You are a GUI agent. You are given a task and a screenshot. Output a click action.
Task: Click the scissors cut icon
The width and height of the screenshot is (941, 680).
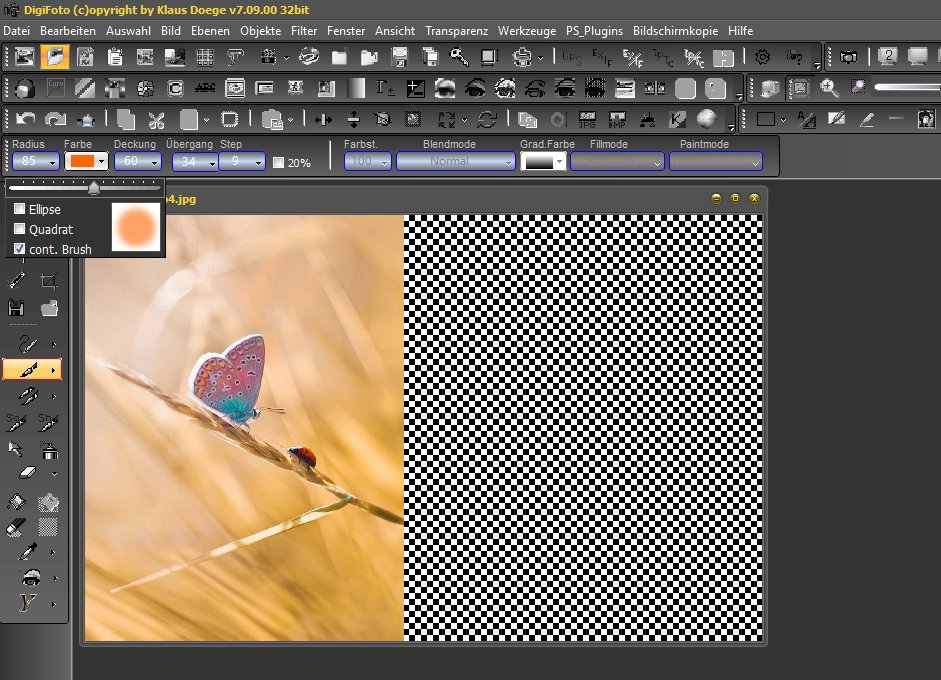[156, 120]
